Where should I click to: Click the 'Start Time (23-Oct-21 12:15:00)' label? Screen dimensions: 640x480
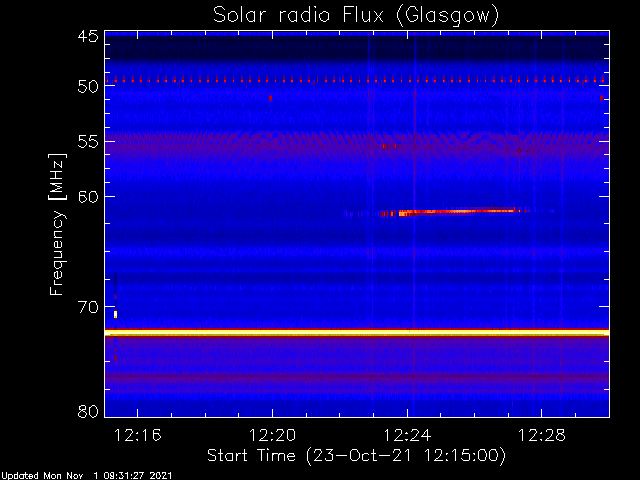tap(356, 455)
